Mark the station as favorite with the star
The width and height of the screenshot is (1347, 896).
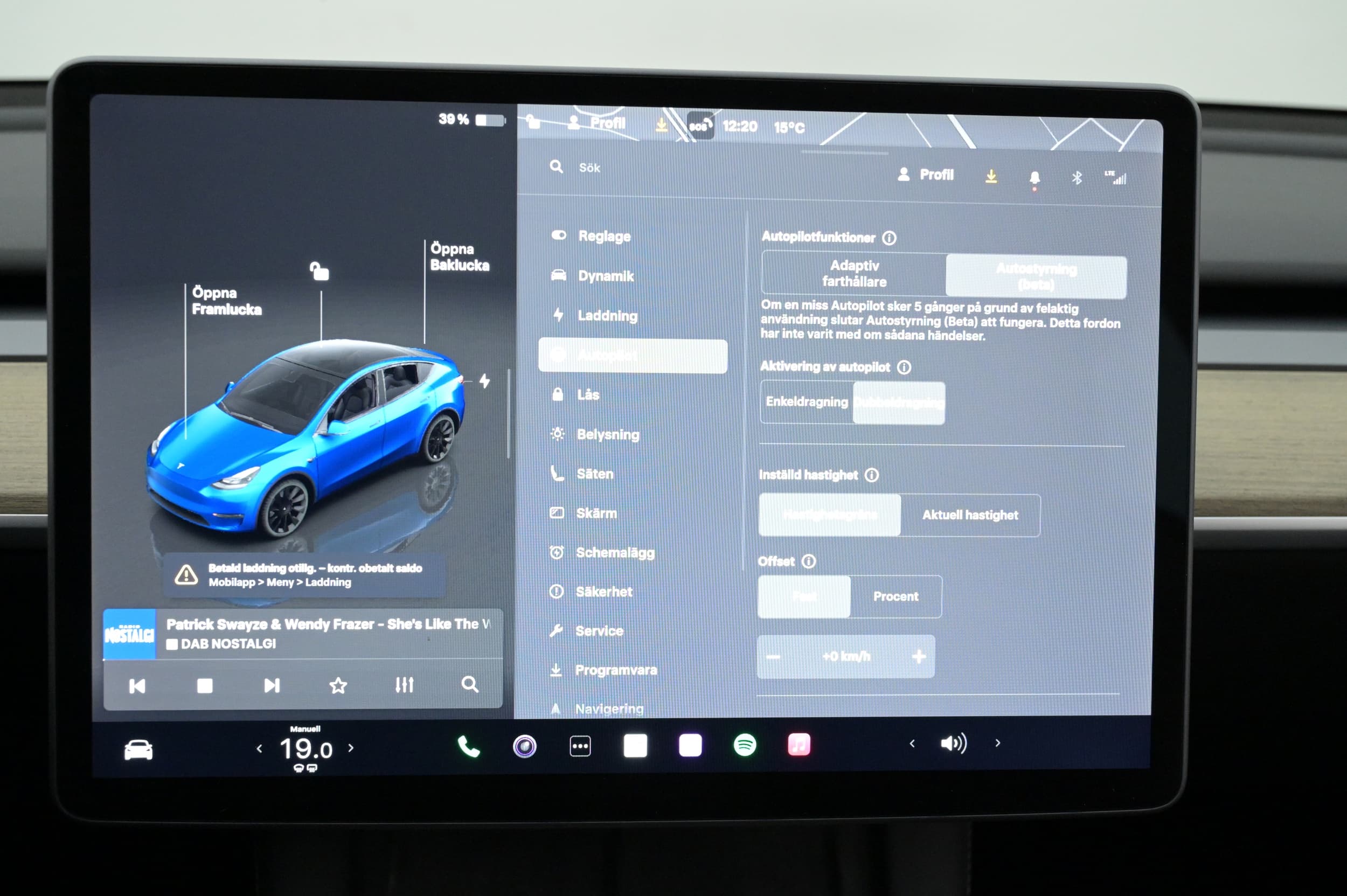pyautogui.click(x=338, y=685)
